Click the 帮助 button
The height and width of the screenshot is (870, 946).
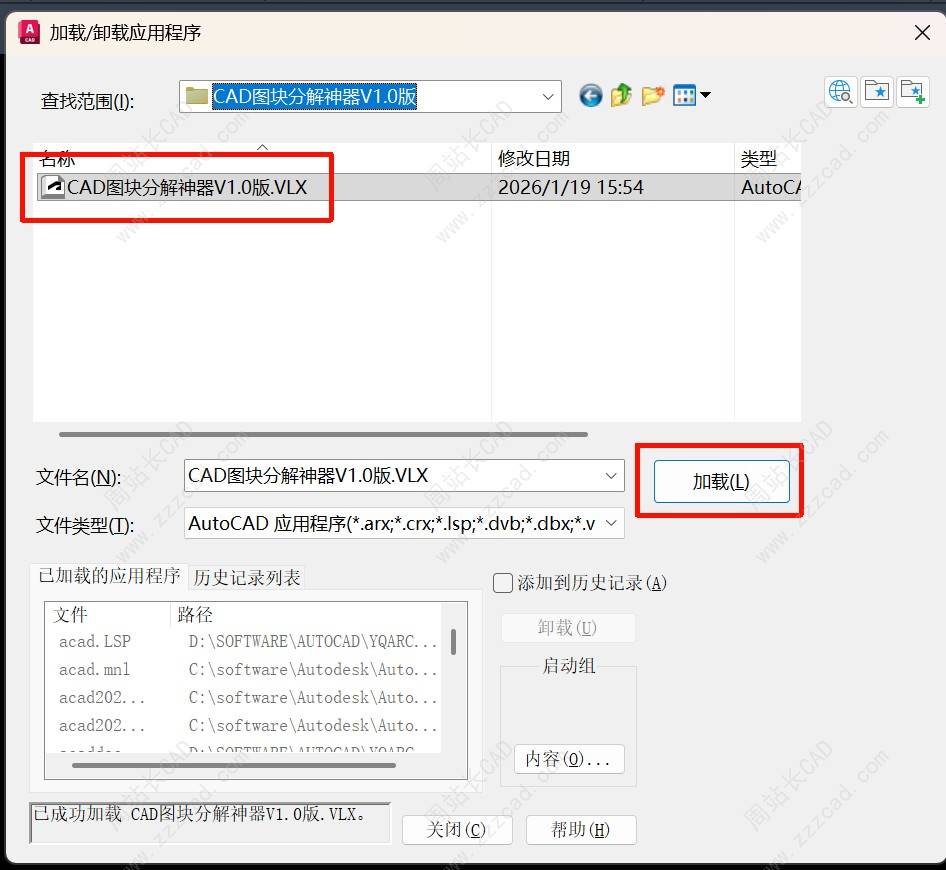[581, 829]
